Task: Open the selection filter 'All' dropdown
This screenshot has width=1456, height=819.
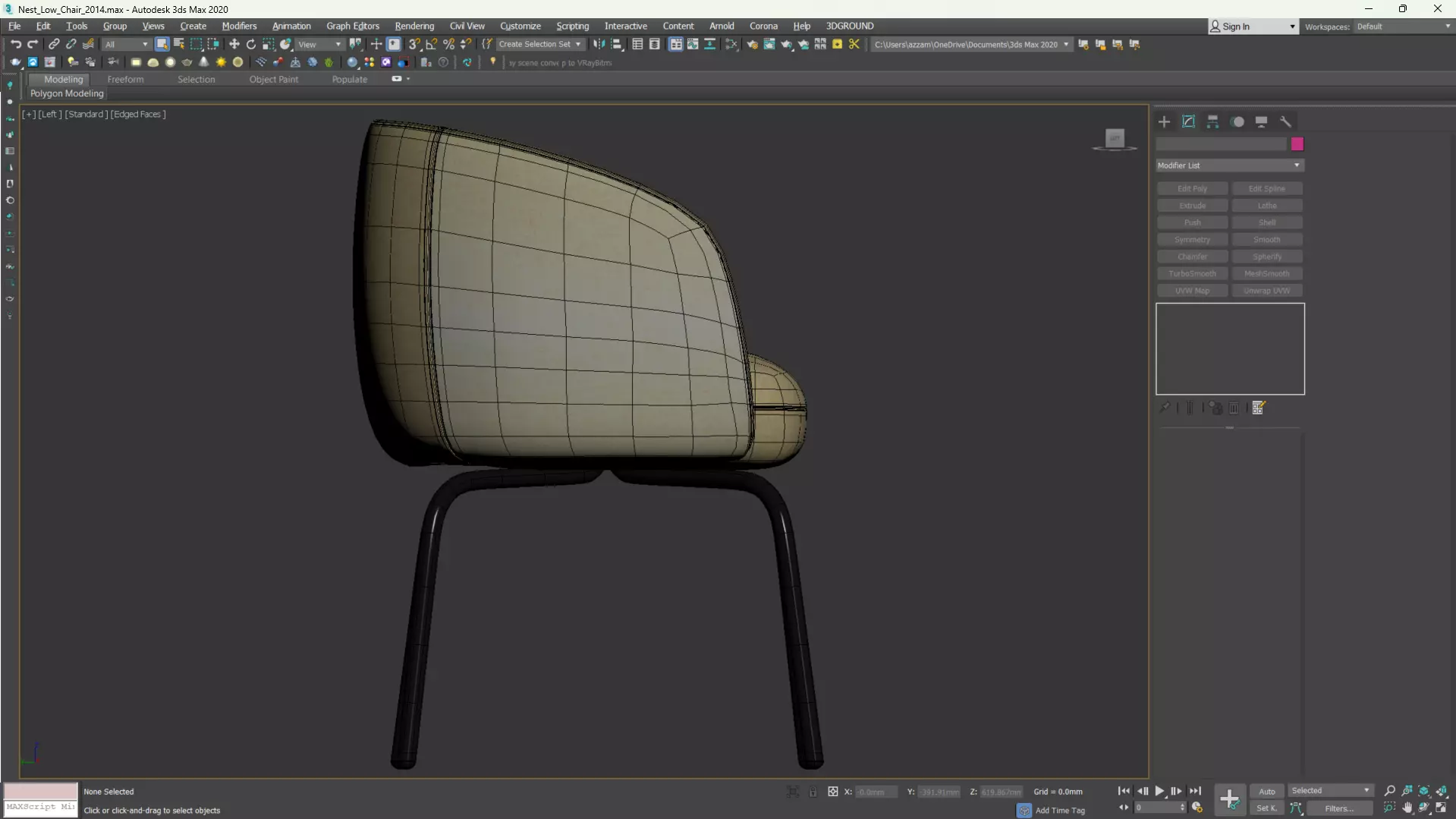Action: pos(126,44)
